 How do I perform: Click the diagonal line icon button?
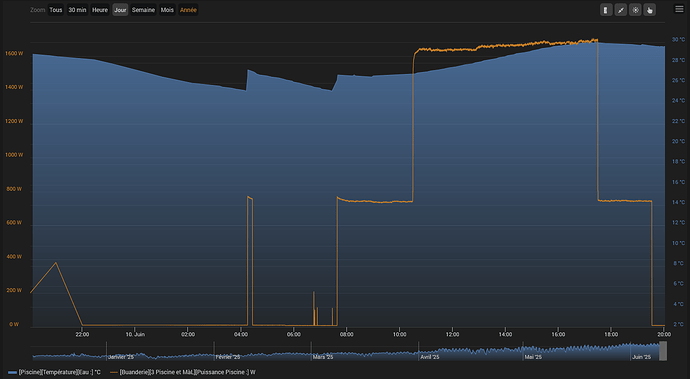click(620, 10)
